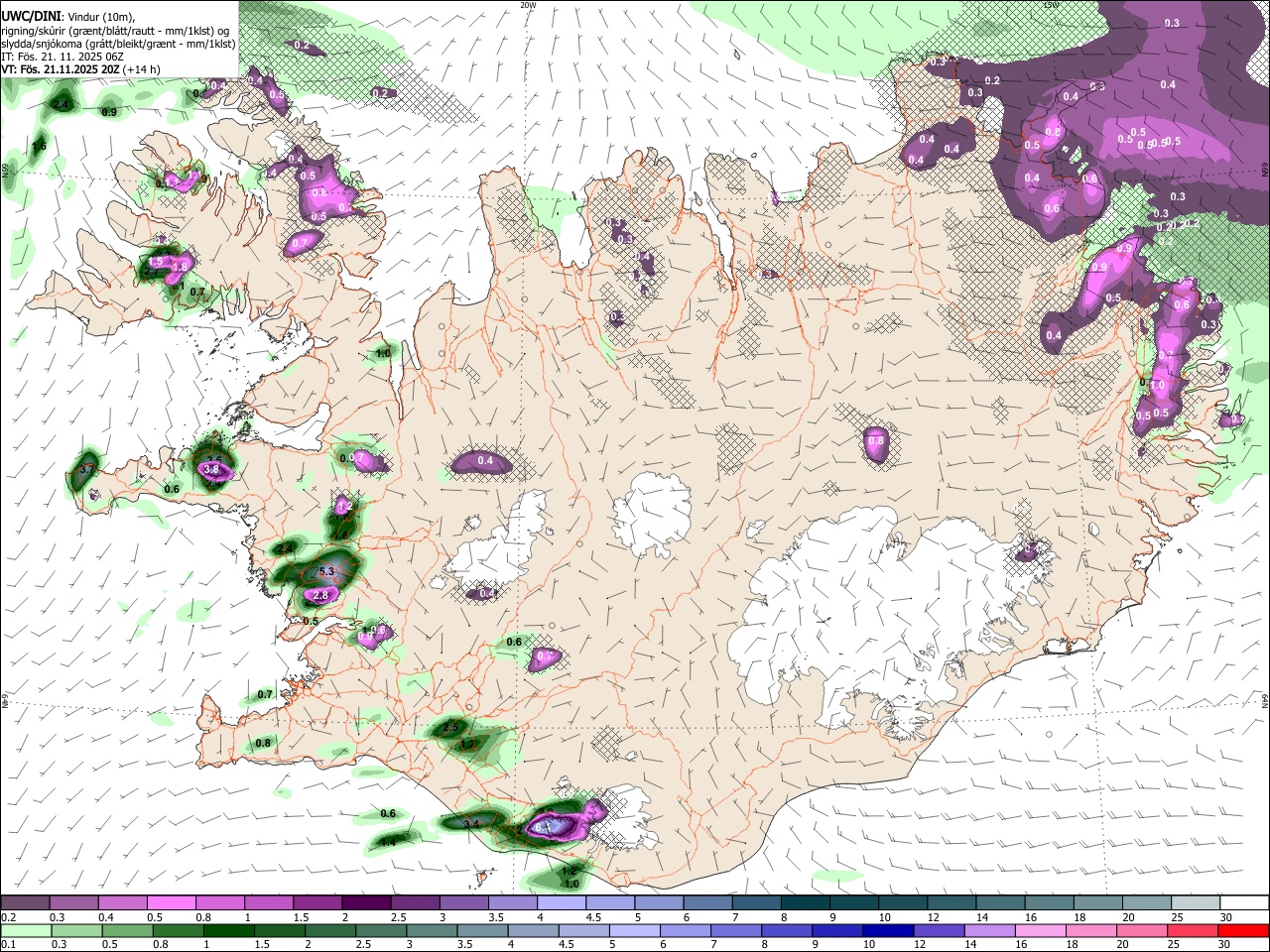Click the "15W" longitude label at the top
The width and height of the screenshot is (1270, 952).
[1051, 5]
